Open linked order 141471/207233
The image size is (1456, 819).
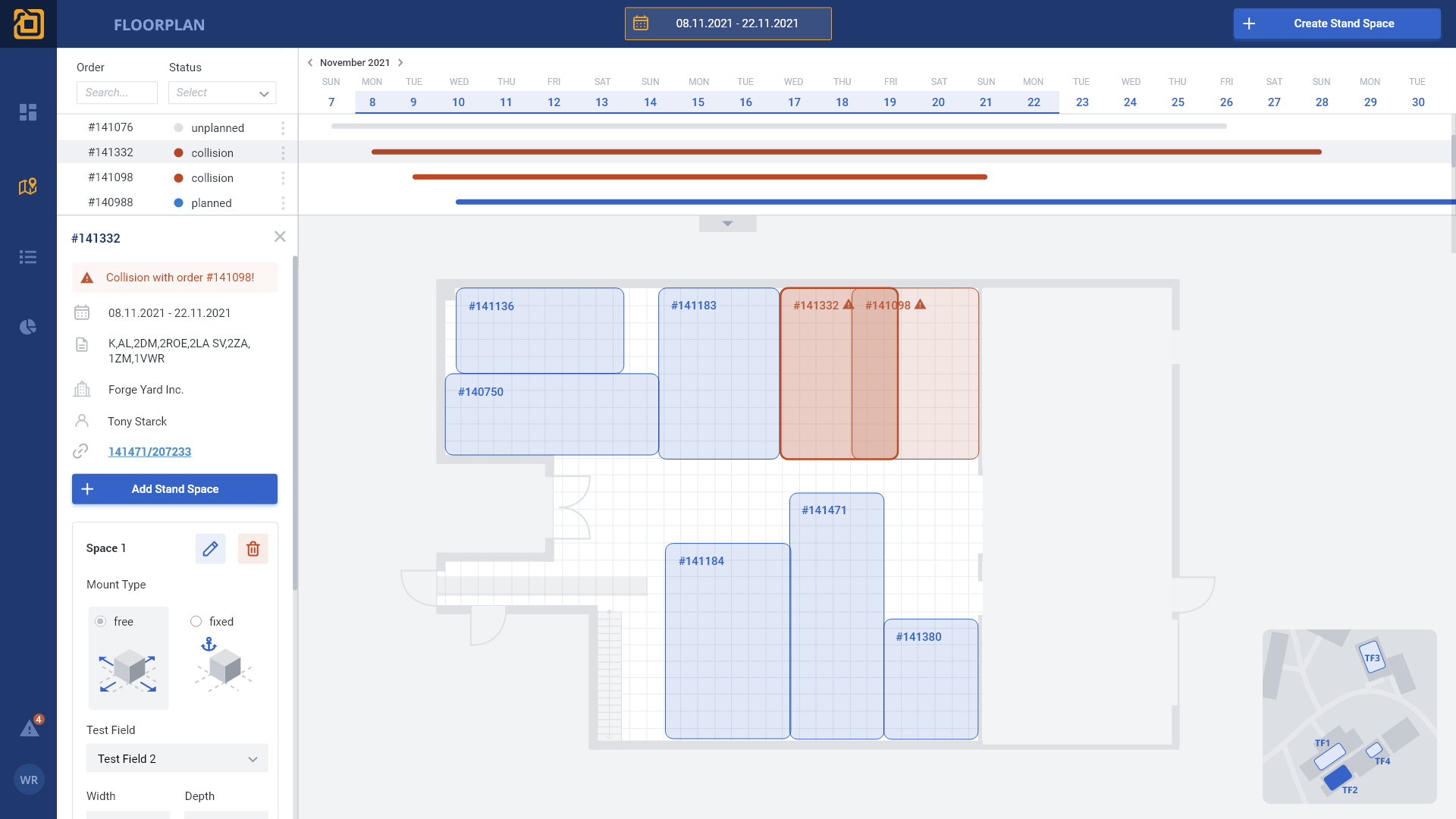pyautogui.click(x=149, y=452)
